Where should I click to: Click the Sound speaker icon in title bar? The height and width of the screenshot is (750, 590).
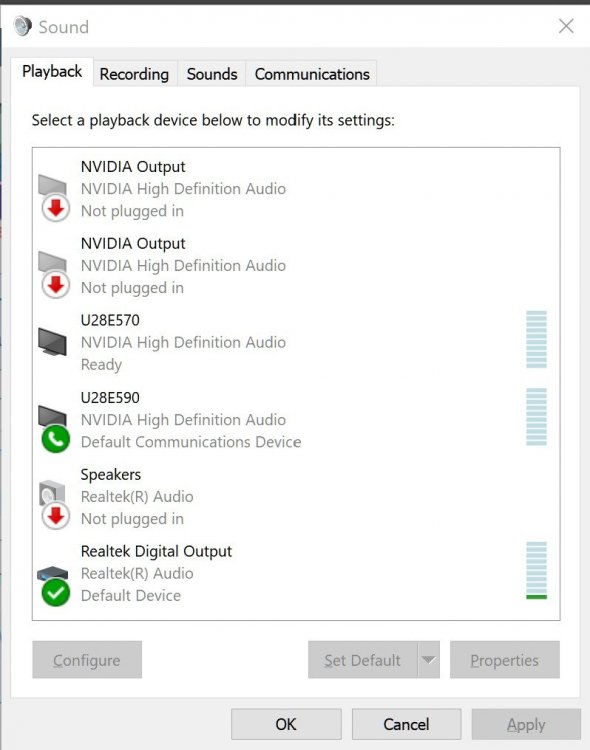pyautogui.click(x=22, y=26)
